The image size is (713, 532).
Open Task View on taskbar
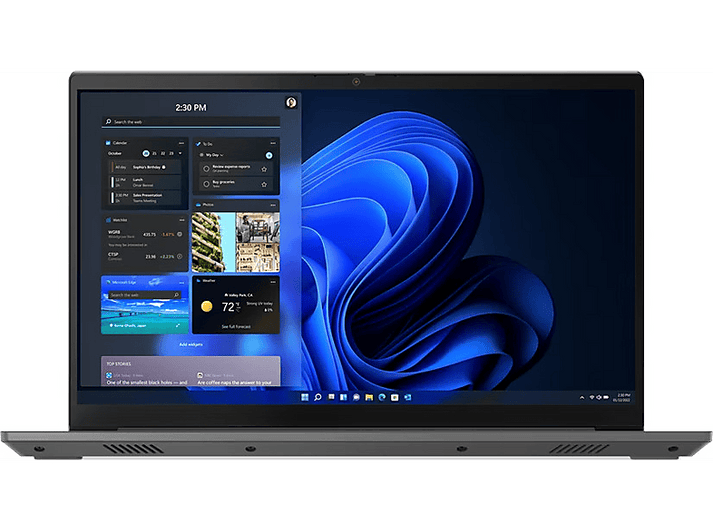point(331,397)
